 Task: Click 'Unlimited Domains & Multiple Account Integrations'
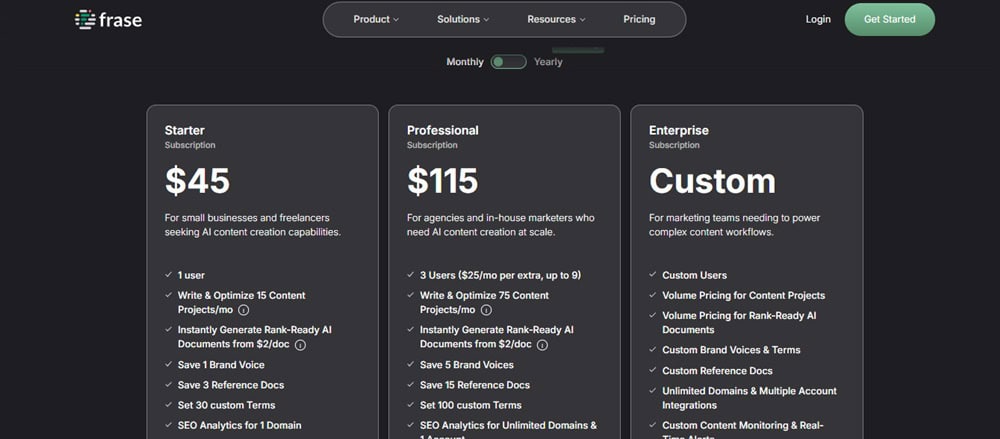(x=749, y=398)
